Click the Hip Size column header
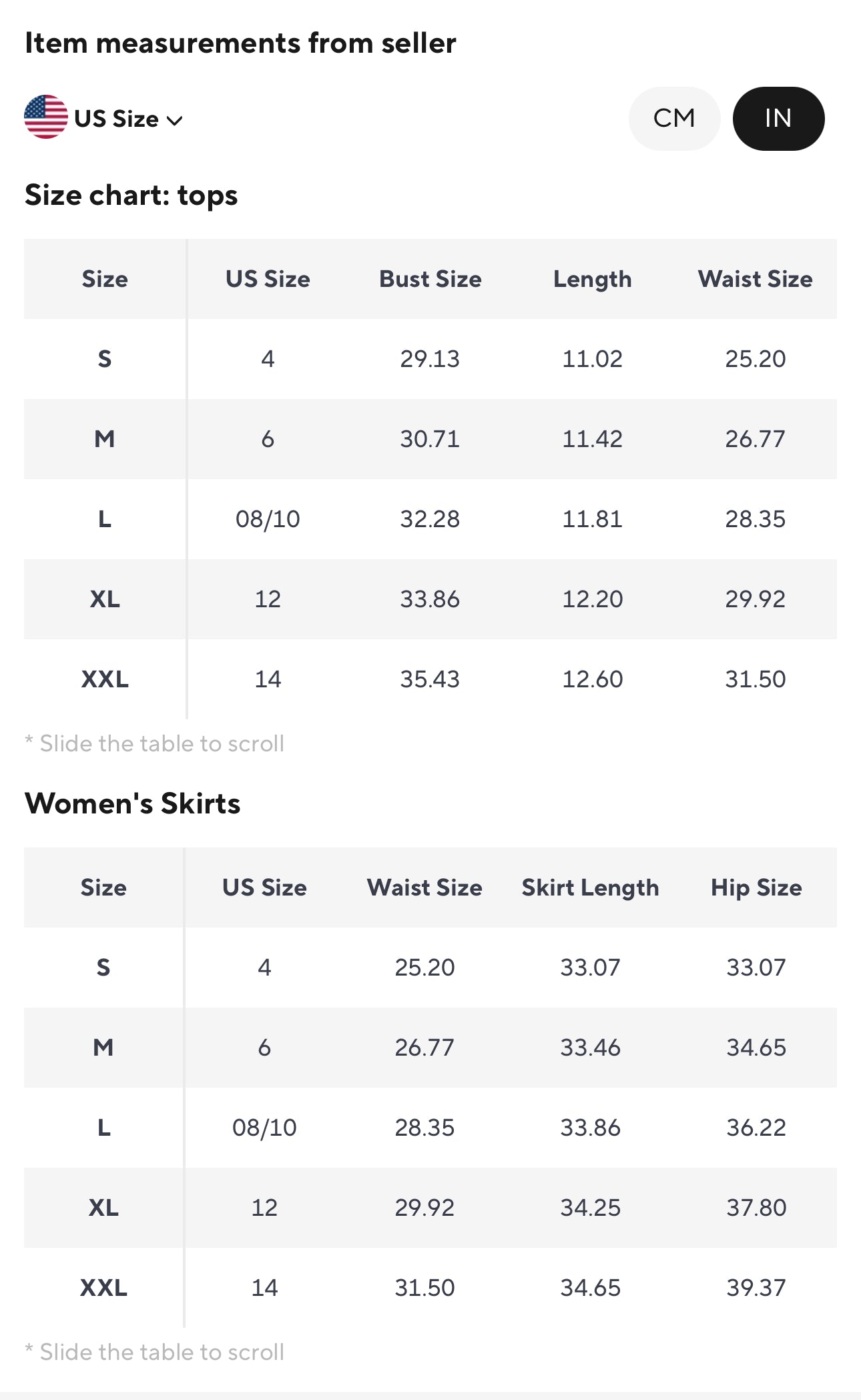Viewport: 861px width, 1400px height. [756, 888]
